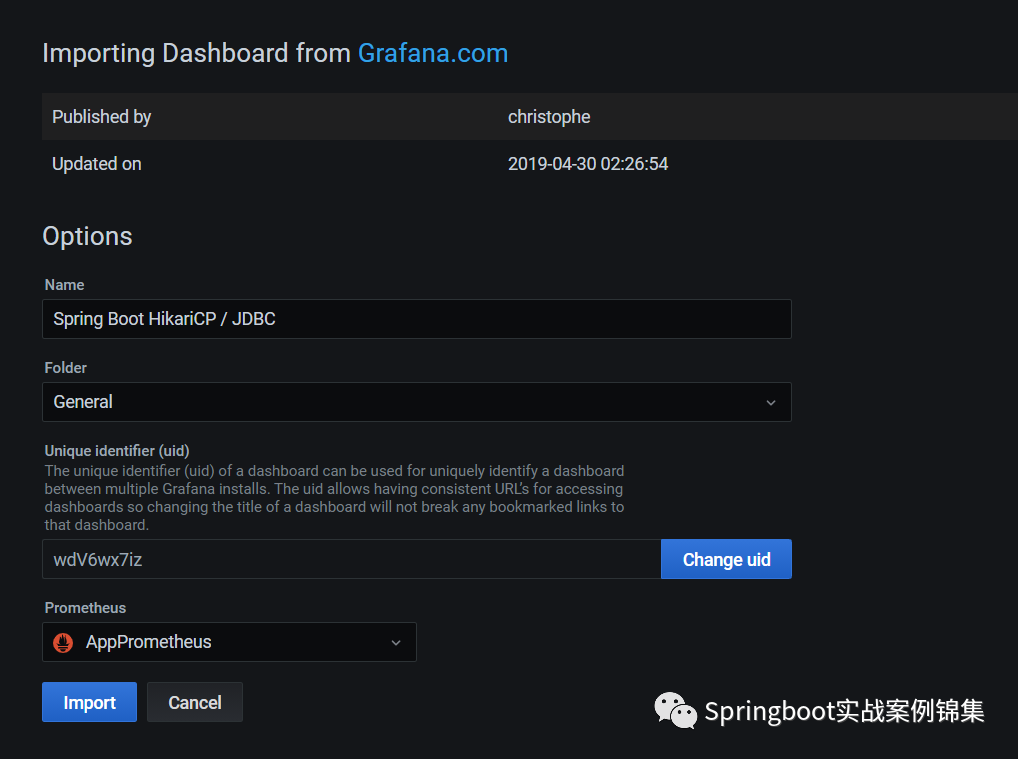
Task: Click the publisher name christophe
Action: tap(549, 117)
